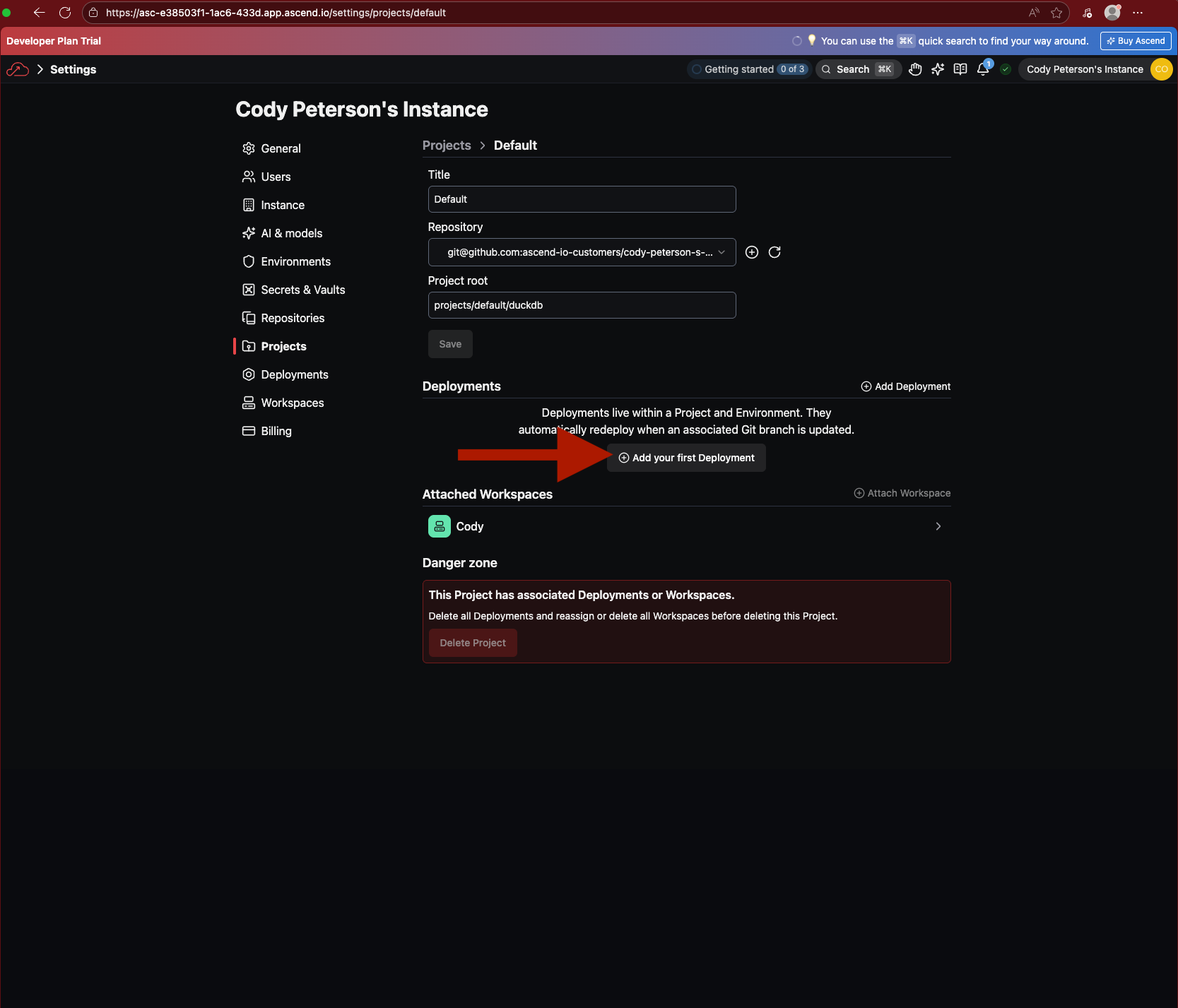The width and height of the screenshot is (1178, 1008).
Task: Expand the Cody workspace row chevron
Action: [938, 526]
